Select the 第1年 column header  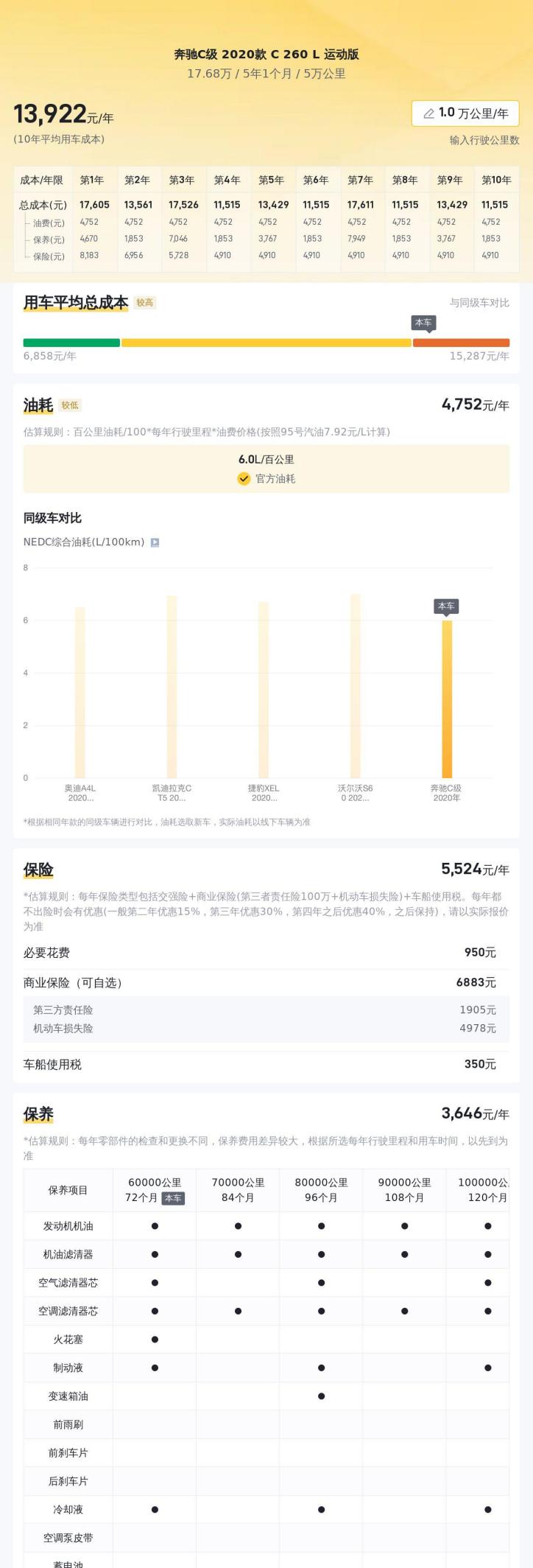coord(92,180)
